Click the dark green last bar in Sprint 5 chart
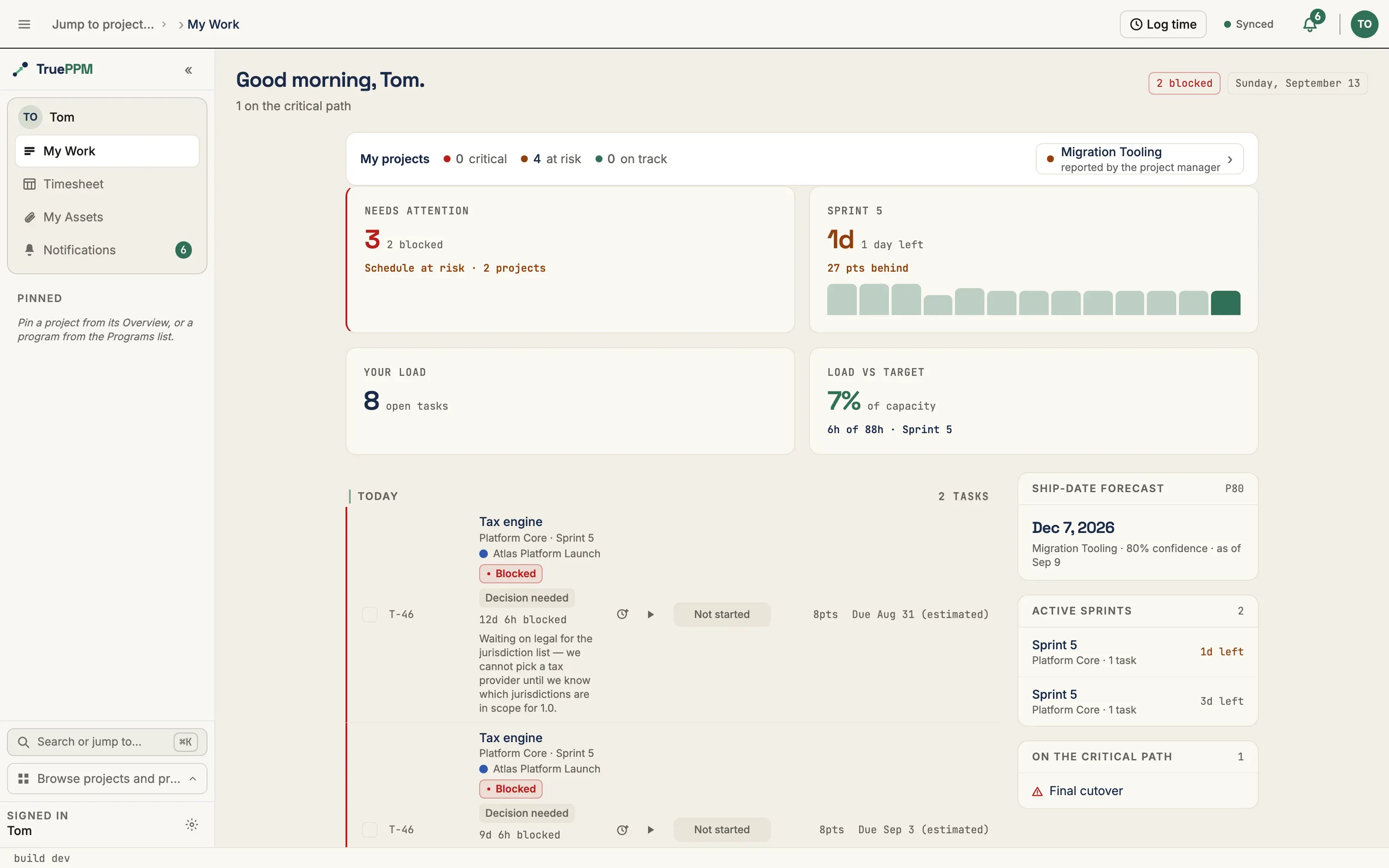The image size is (1389, 868). click(x=1225, y=303)
